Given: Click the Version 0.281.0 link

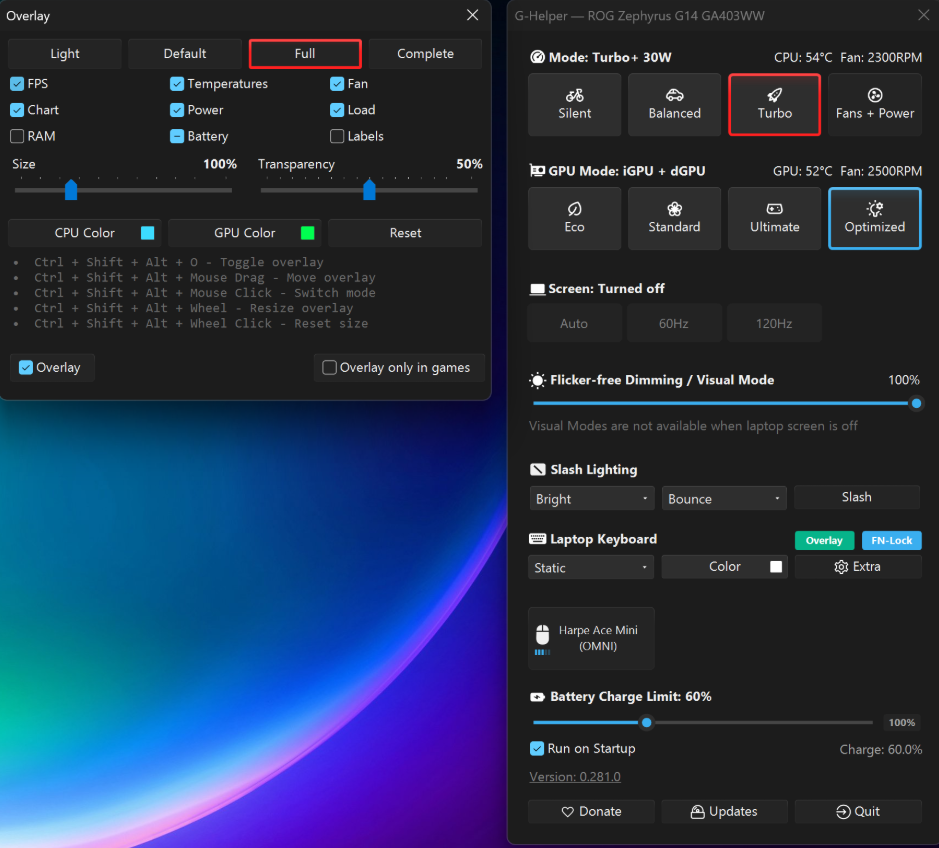Looking at the screenshot, I should click(x=574, y=777).
